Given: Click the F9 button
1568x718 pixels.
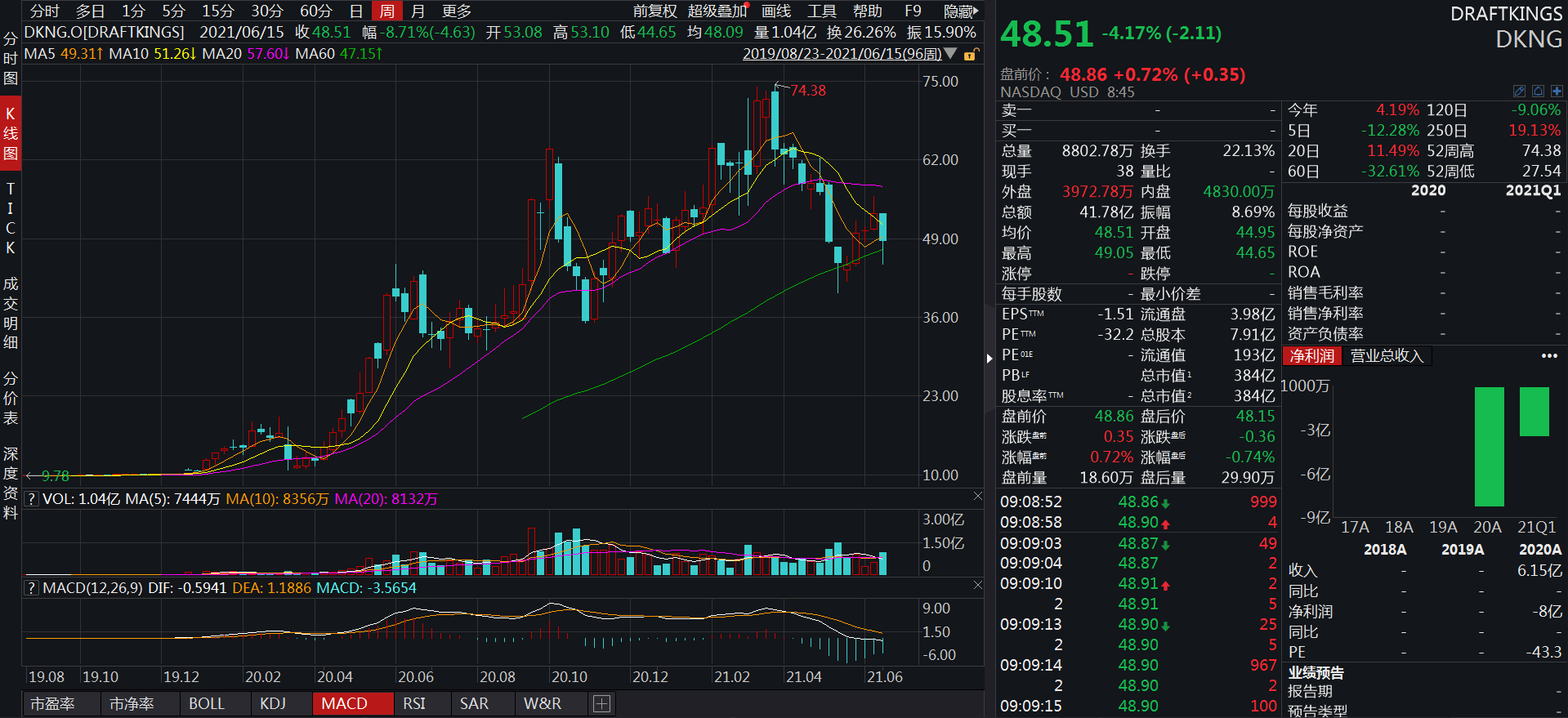Looking at the screenshot, I should point(914,11).
